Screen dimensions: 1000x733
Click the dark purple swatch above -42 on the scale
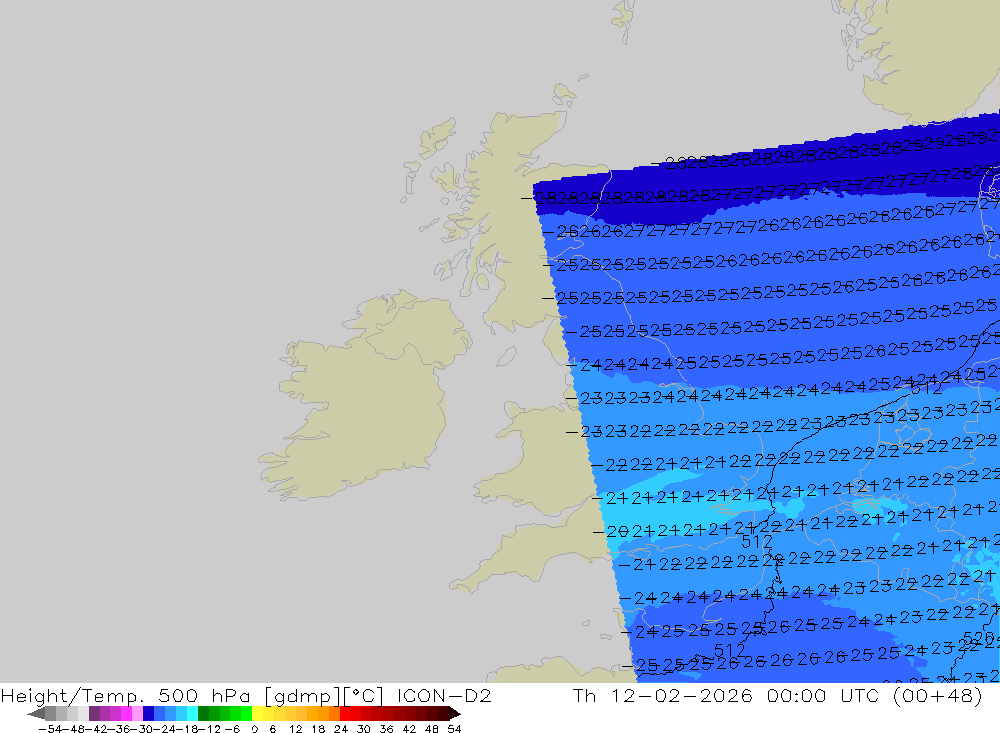pyautogui.click(x=94, y=713)
